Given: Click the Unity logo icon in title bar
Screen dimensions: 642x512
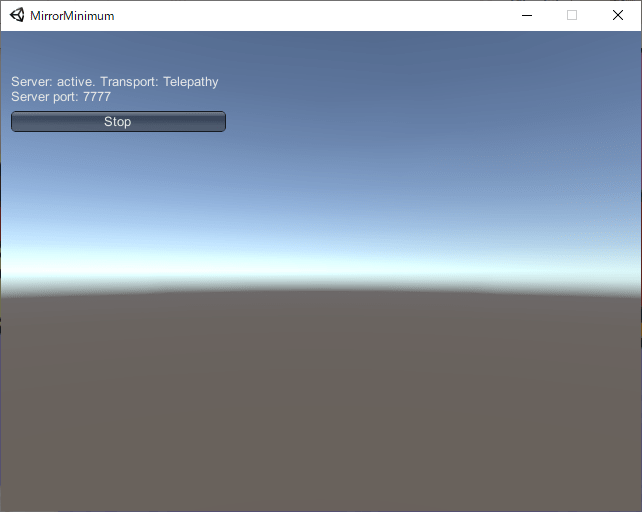Looking at the screenshot, I should (x=17, y=16).
